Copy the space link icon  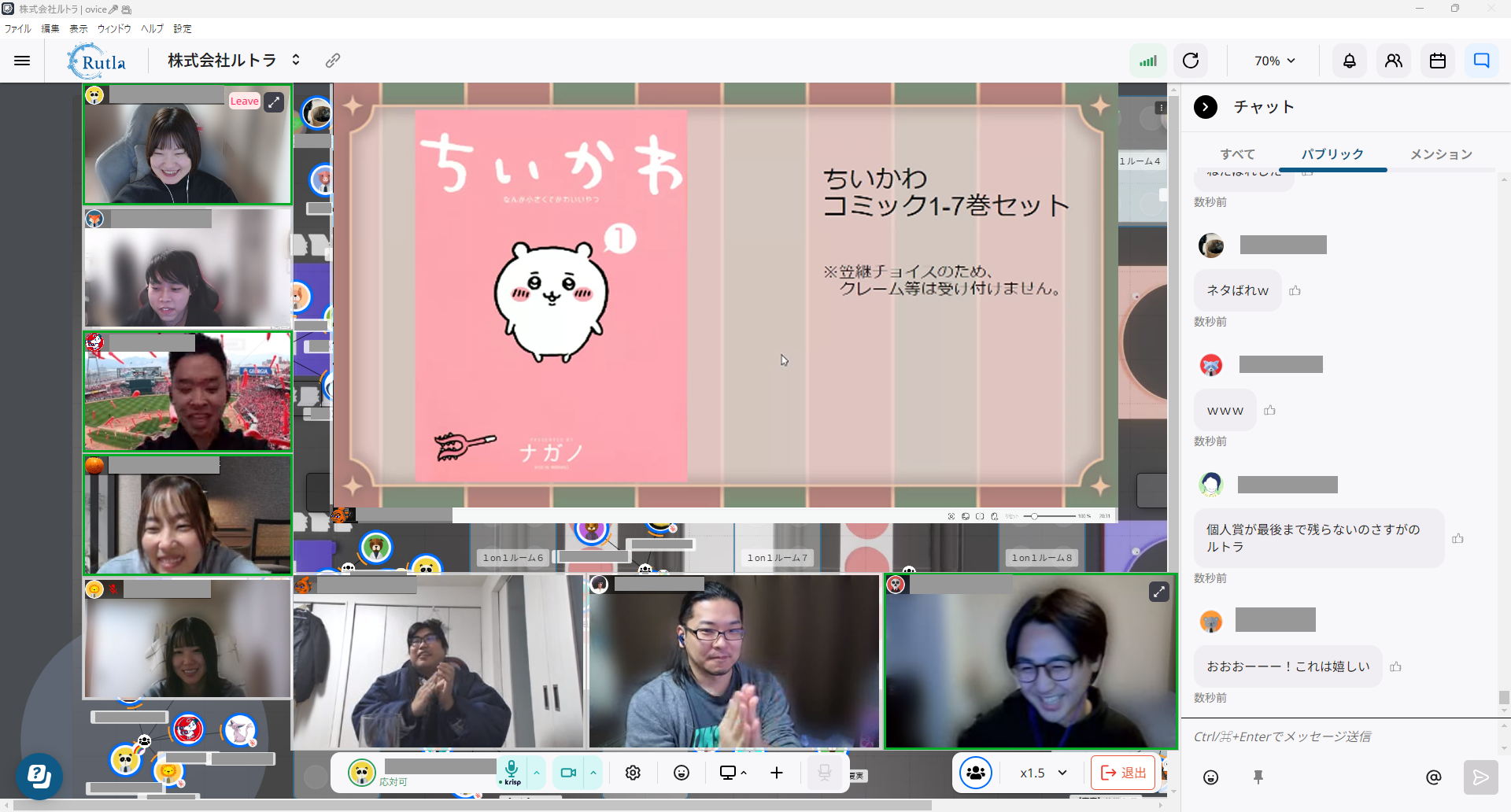click(x=333, y=61)
